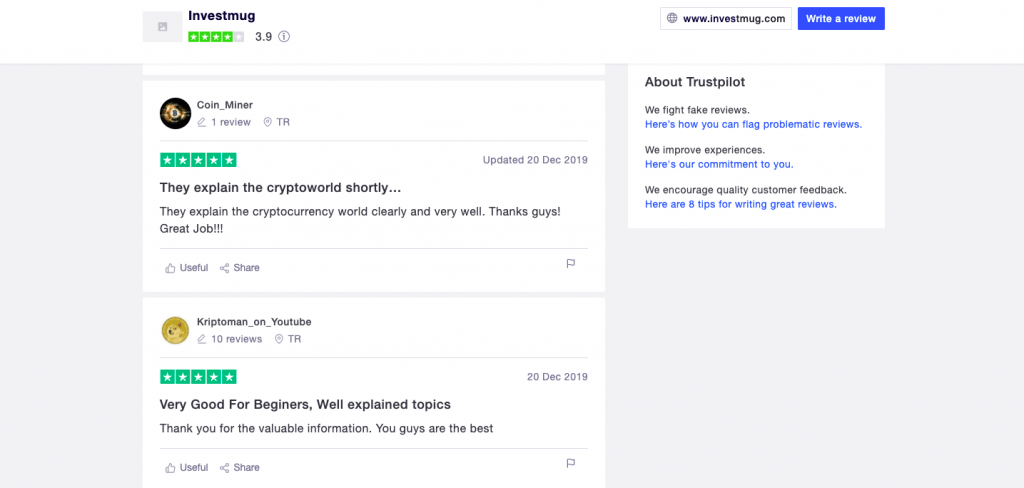Click the globe icon beside www.investmug.com

point(672,18)
